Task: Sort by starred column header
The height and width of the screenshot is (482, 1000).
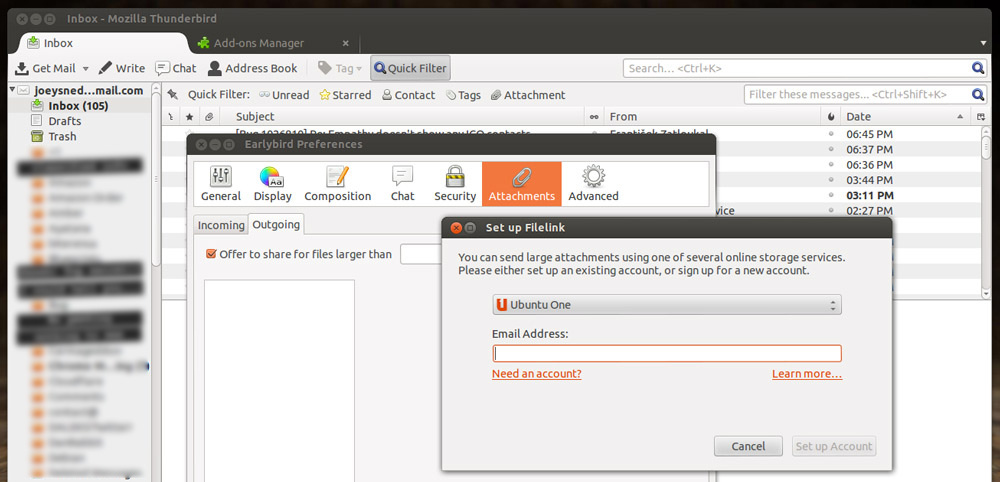Action: (189, 117)
